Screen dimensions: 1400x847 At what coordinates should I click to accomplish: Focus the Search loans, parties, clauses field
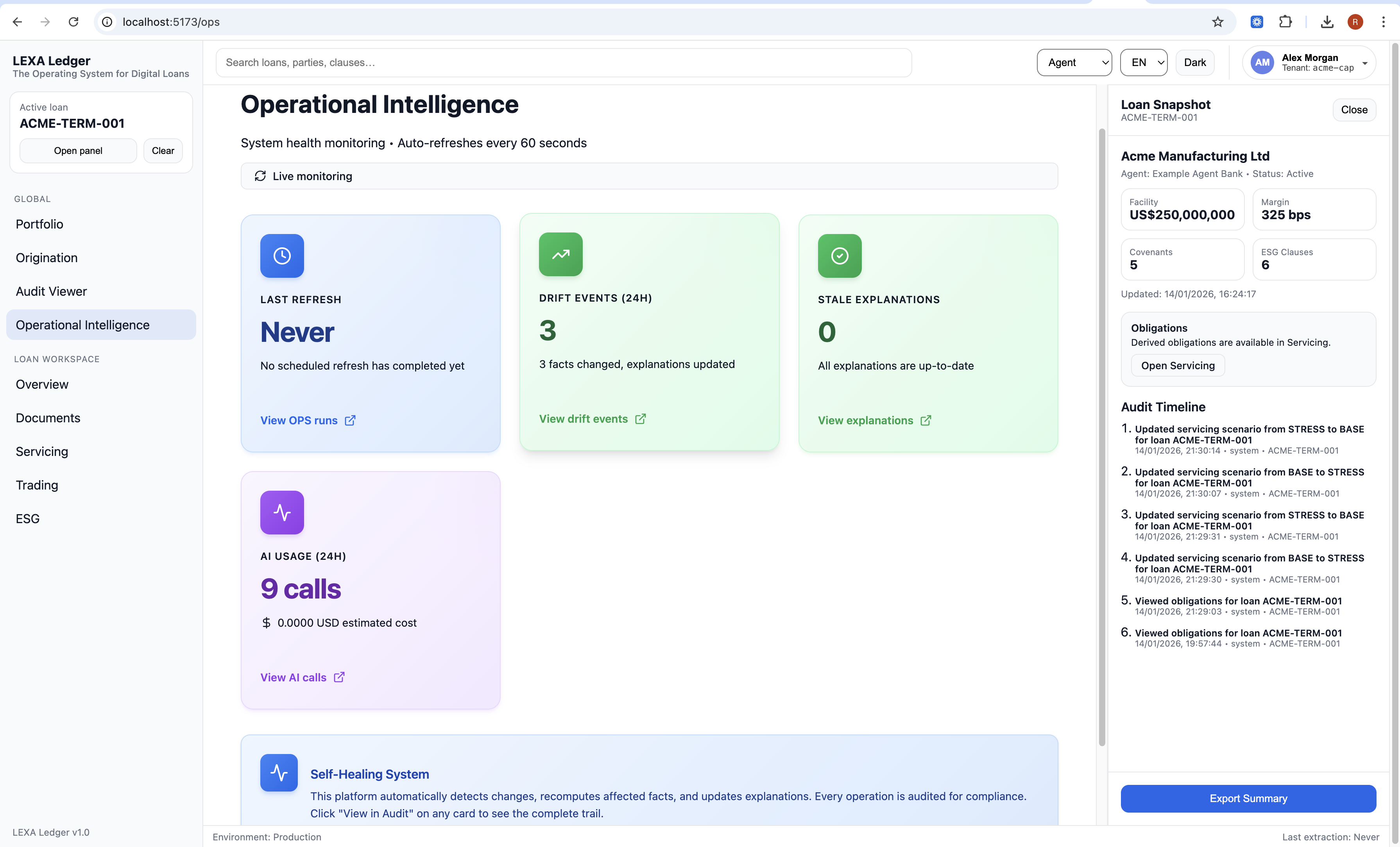pyautogui.click(x=563, y=63)
